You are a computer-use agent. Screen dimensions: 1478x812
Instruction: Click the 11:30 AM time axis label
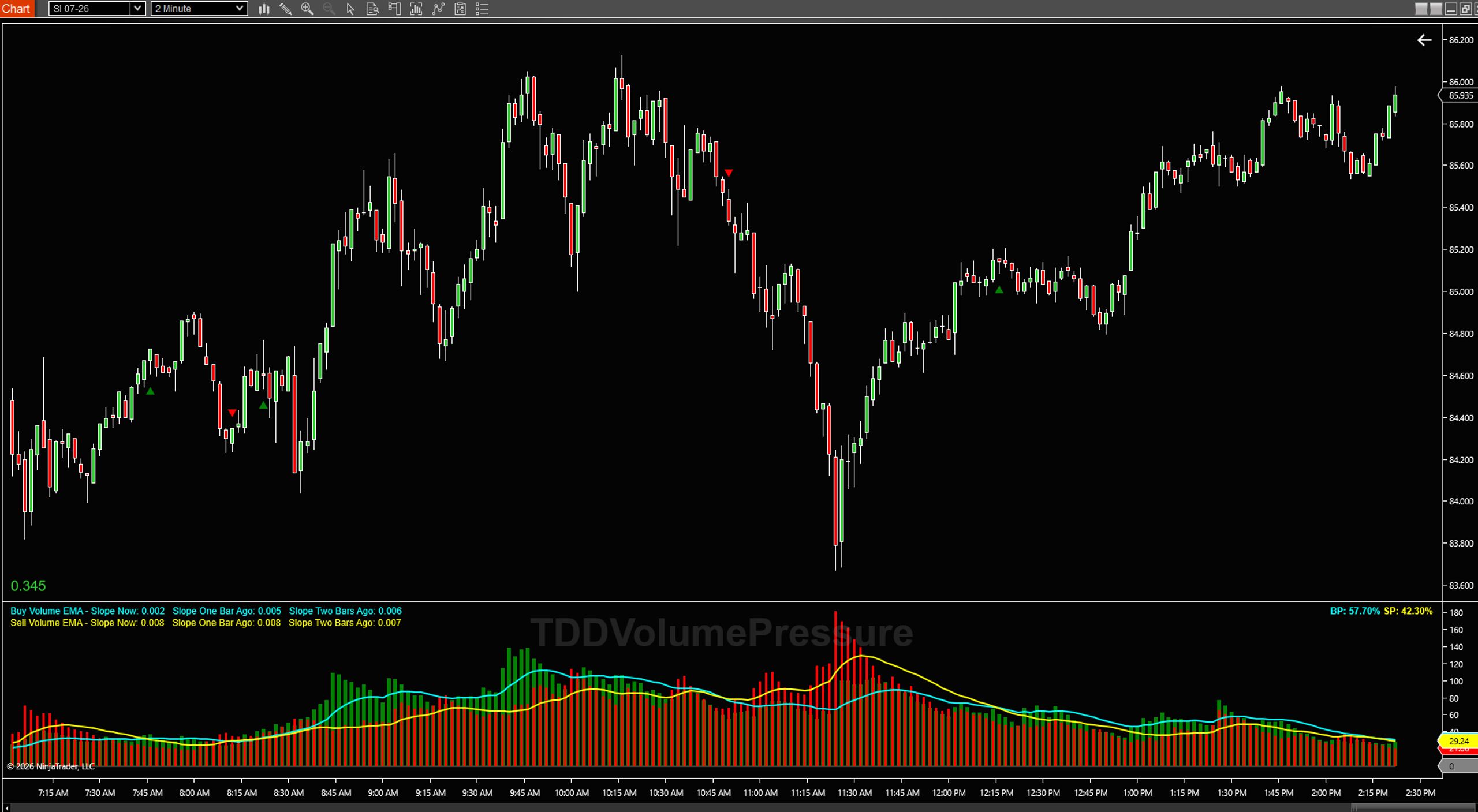tap(854, 793)
